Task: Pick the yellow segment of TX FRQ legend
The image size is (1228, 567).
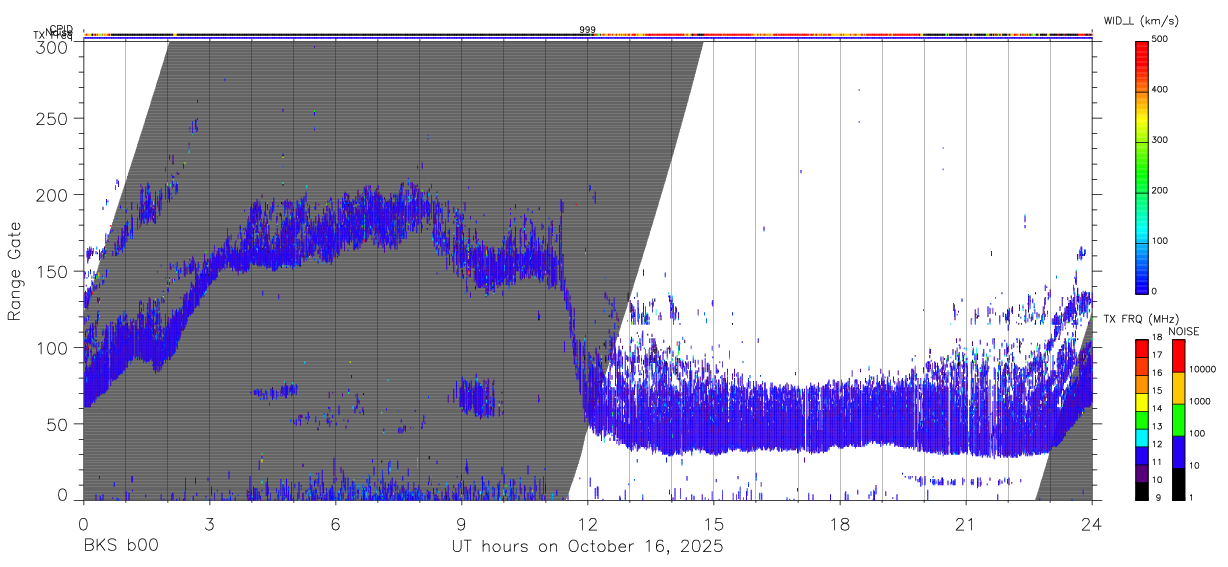Action: [x=1142, y=402]
